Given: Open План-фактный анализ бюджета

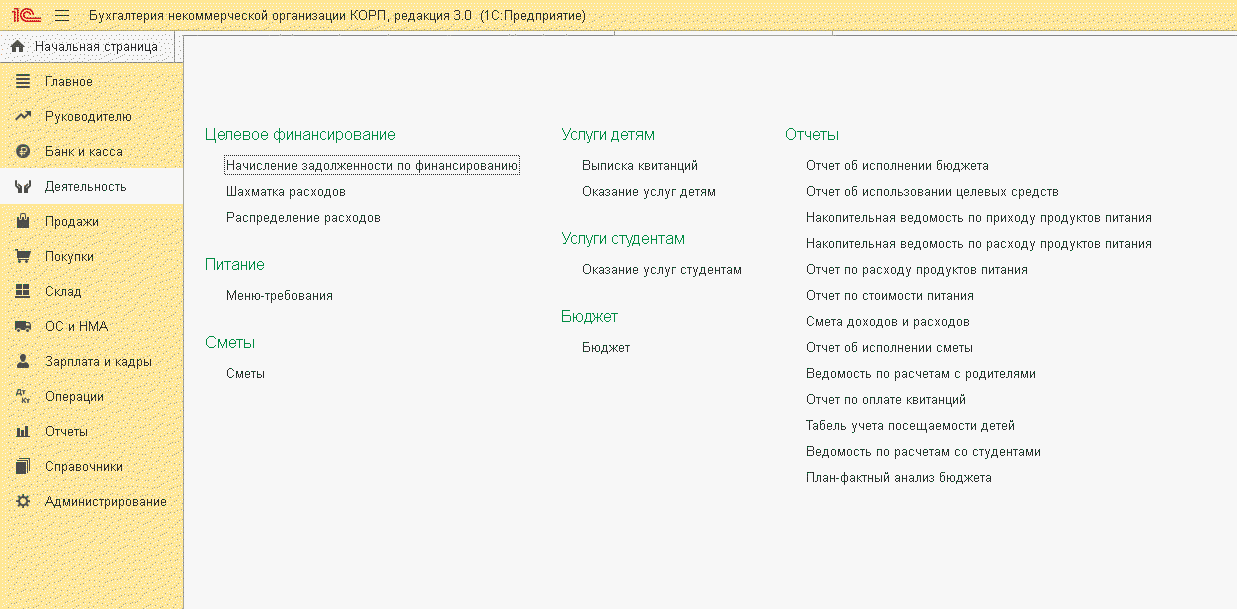Looking at the screenshot, I should pos(899,477).
